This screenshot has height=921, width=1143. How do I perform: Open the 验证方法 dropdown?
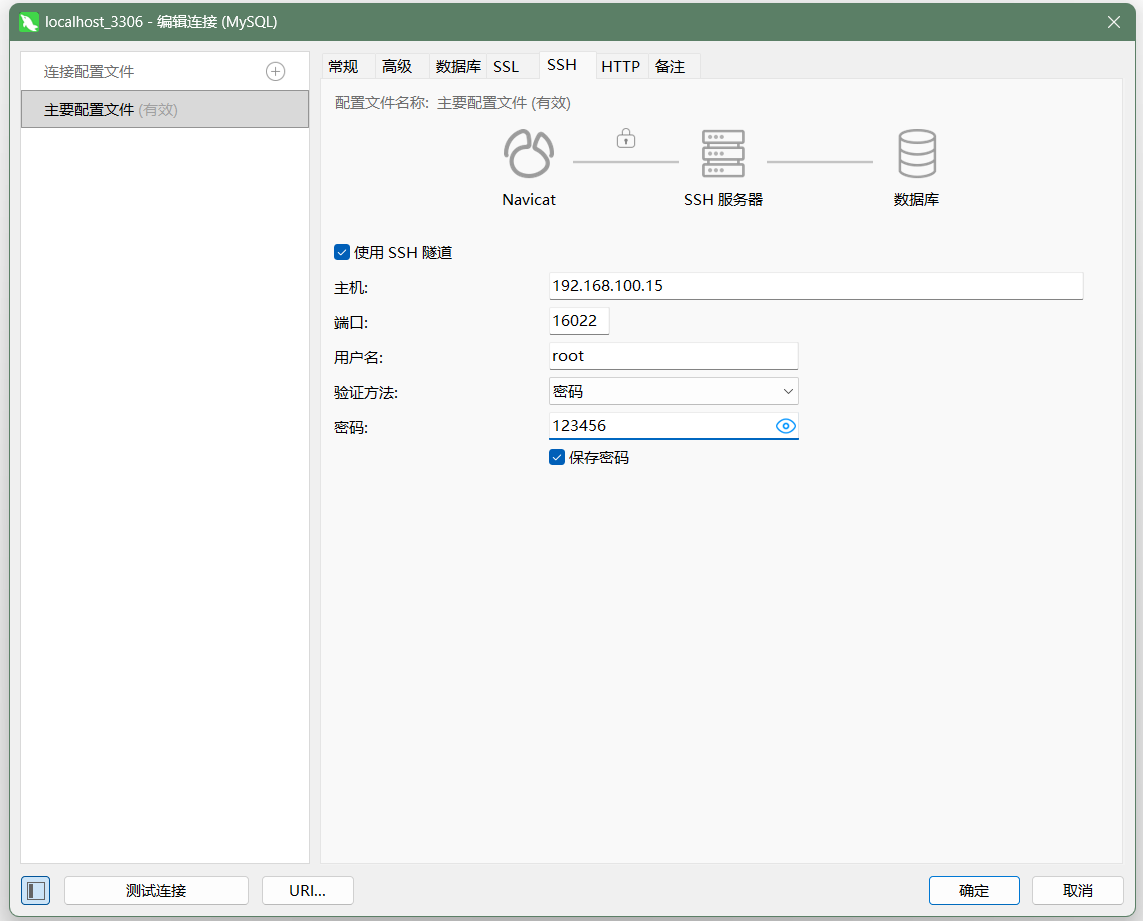pyautogui.click(x=674, y=392)
